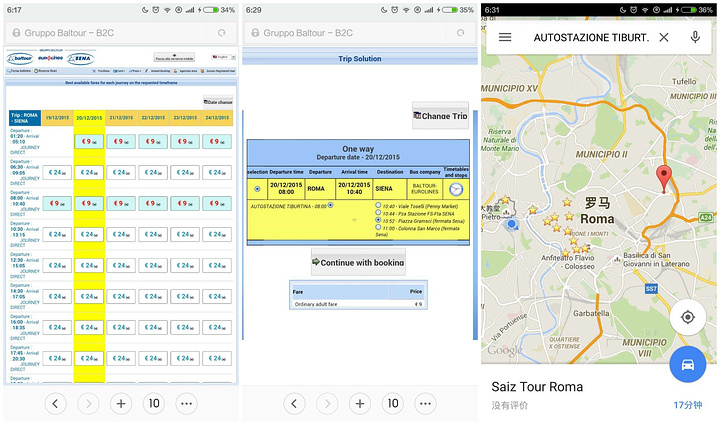The width and height of the screenshot is (720, 425).
Task: Pick €24 fare for 16:00 departure on 21/12/2015
Action: click(x=121, y=327)
